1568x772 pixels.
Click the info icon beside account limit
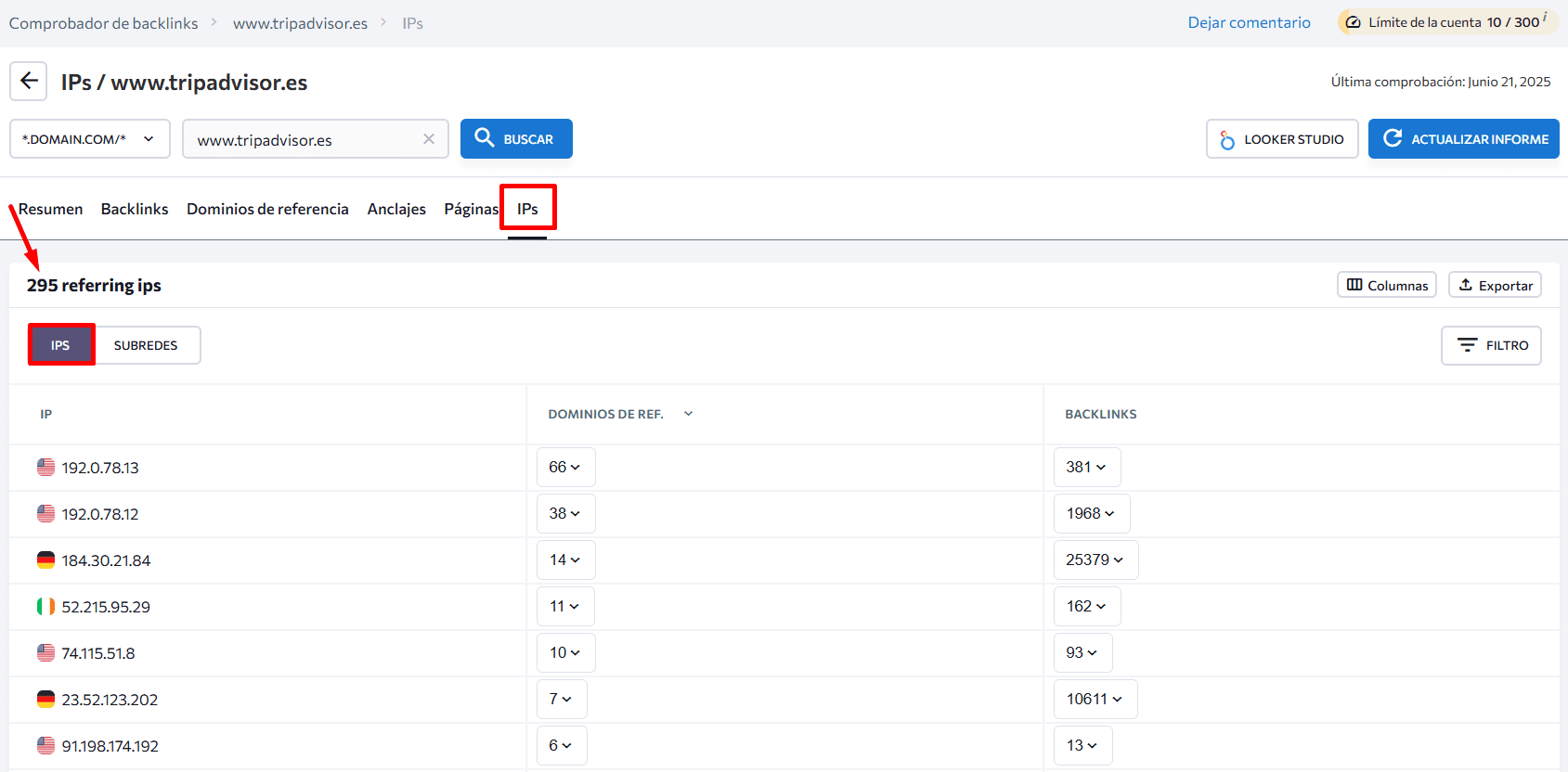click(1545, 17)
